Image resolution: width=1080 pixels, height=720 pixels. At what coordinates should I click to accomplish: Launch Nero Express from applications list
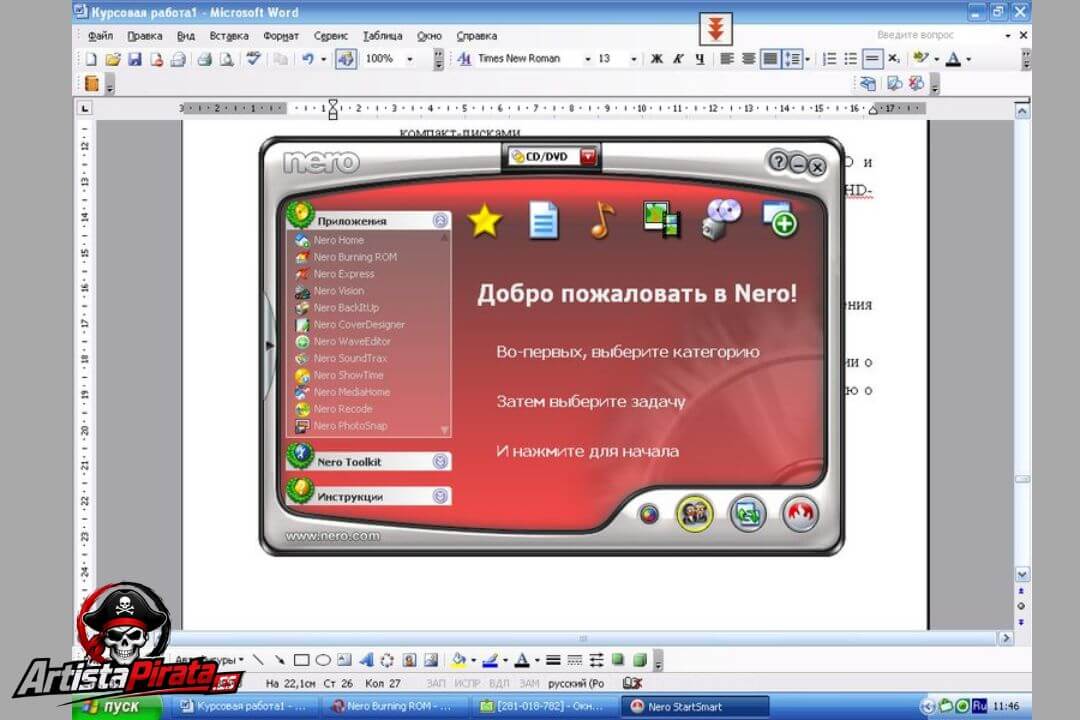click(344, 274)
